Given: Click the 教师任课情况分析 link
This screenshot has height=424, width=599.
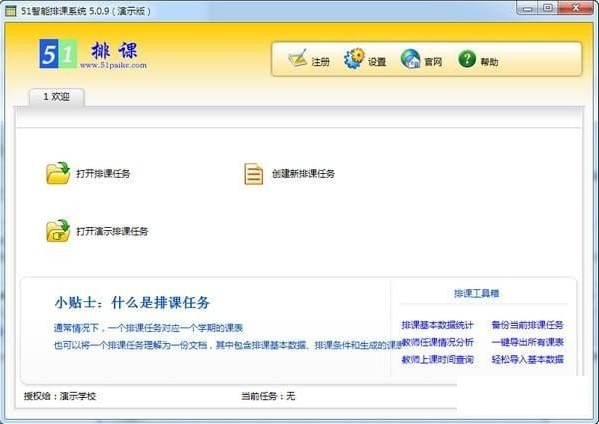Looking at the screenshot, I should point(438,342).
